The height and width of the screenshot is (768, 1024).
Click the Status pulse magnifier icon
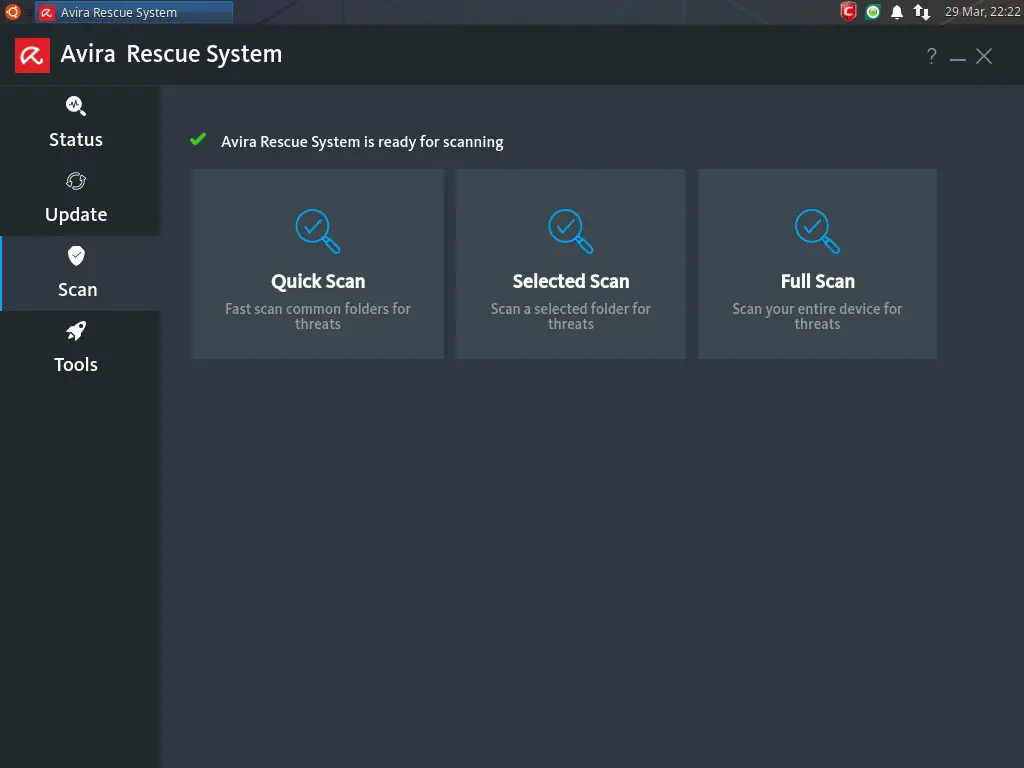(x=76, y=106)
